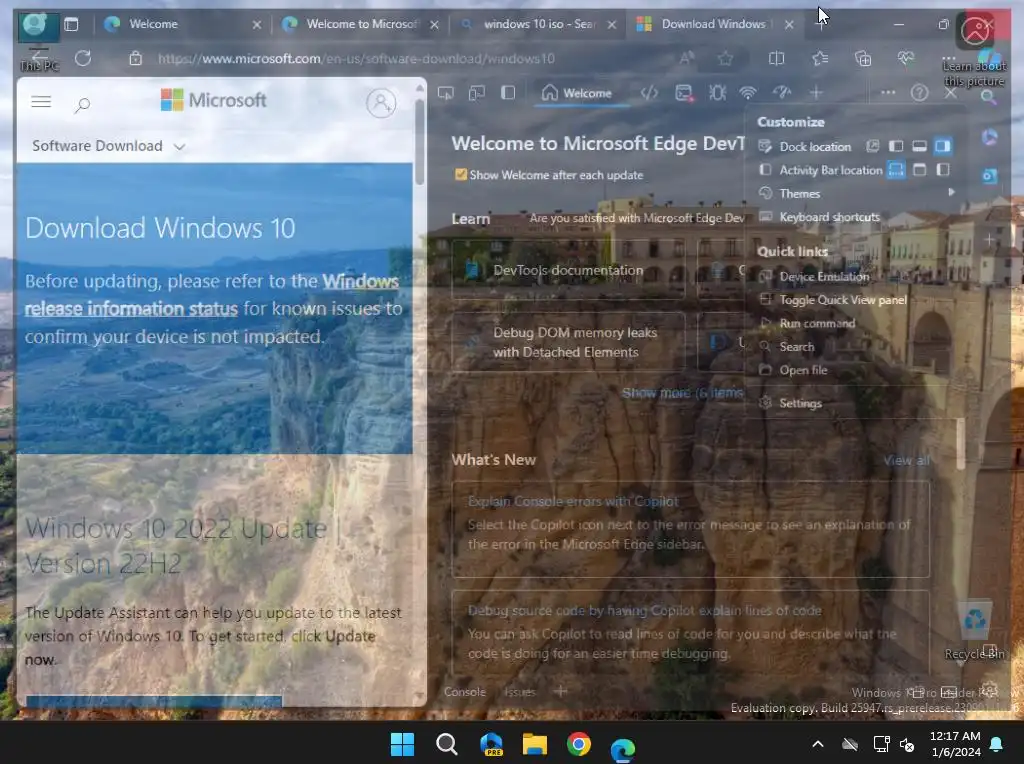The image size is (1024, 764).
Task: Expand the Themes submenu arrow
Action: coord(952,193)
